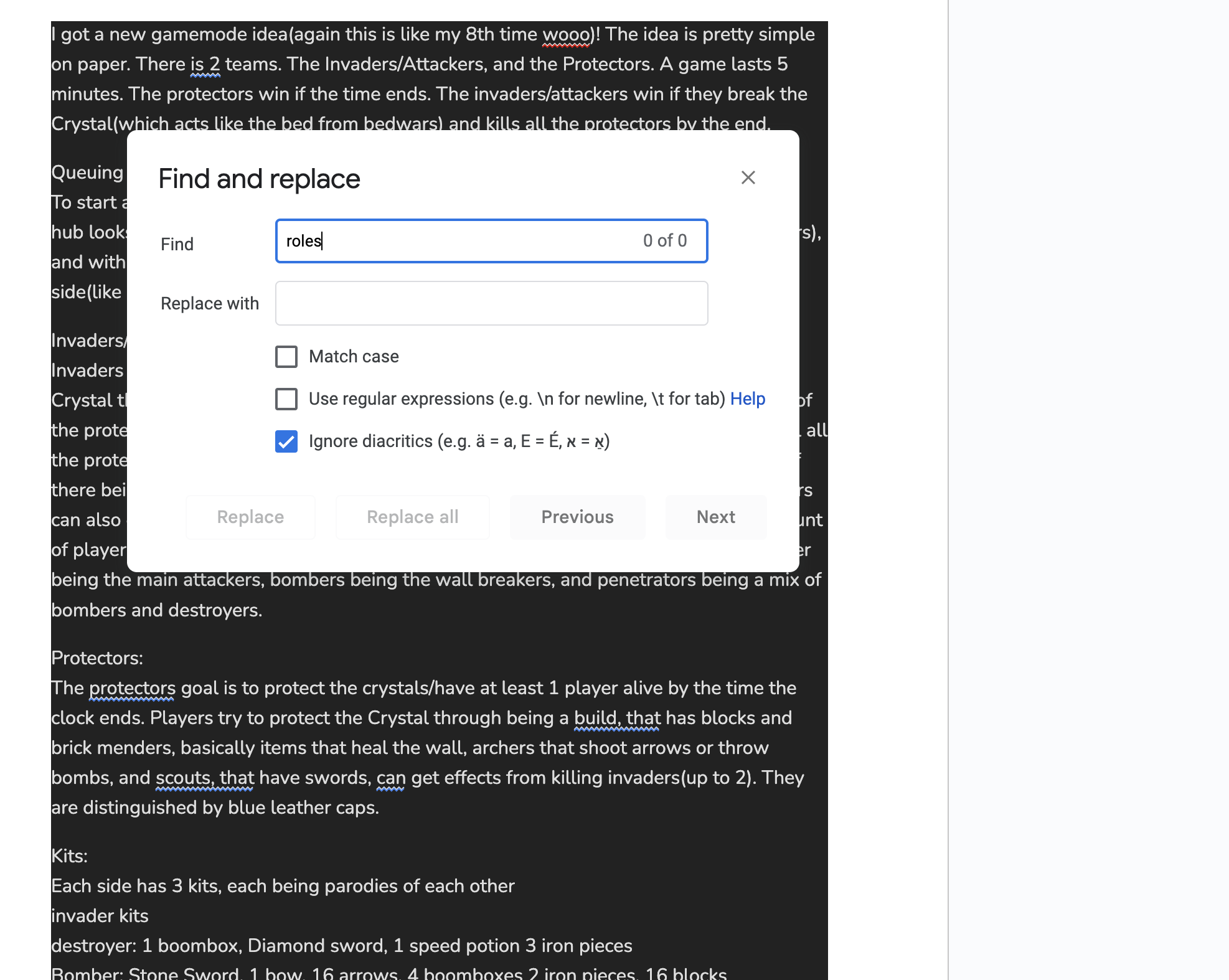Focus the Replace with input field

click(x=491, y=303)
